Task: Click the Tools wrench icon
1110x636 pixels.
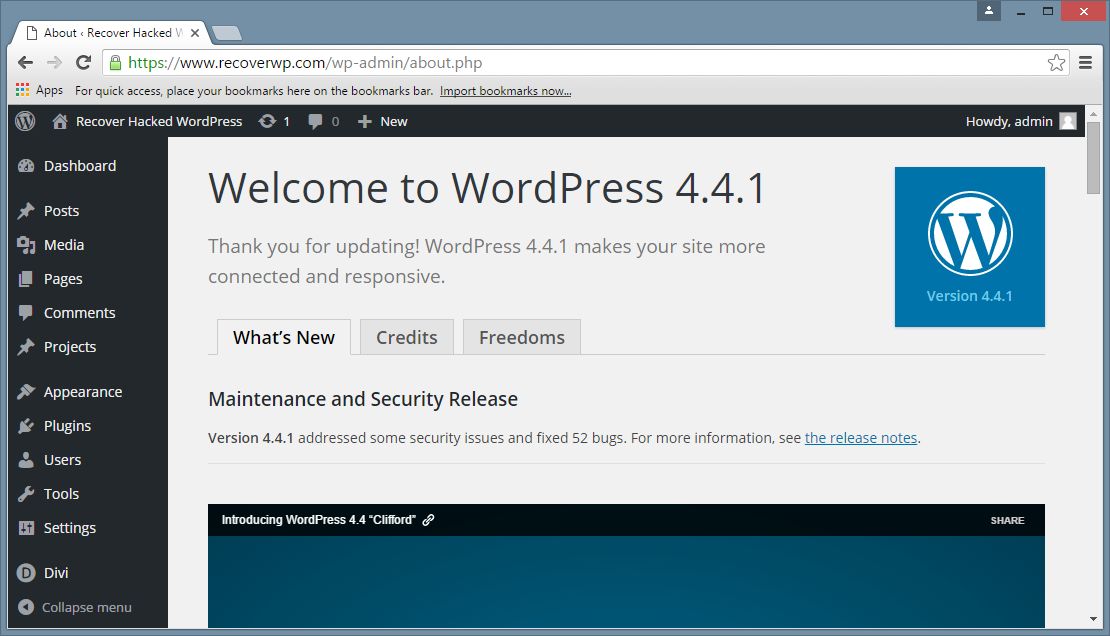Action: pyautogui.click(x=26, y=494)
